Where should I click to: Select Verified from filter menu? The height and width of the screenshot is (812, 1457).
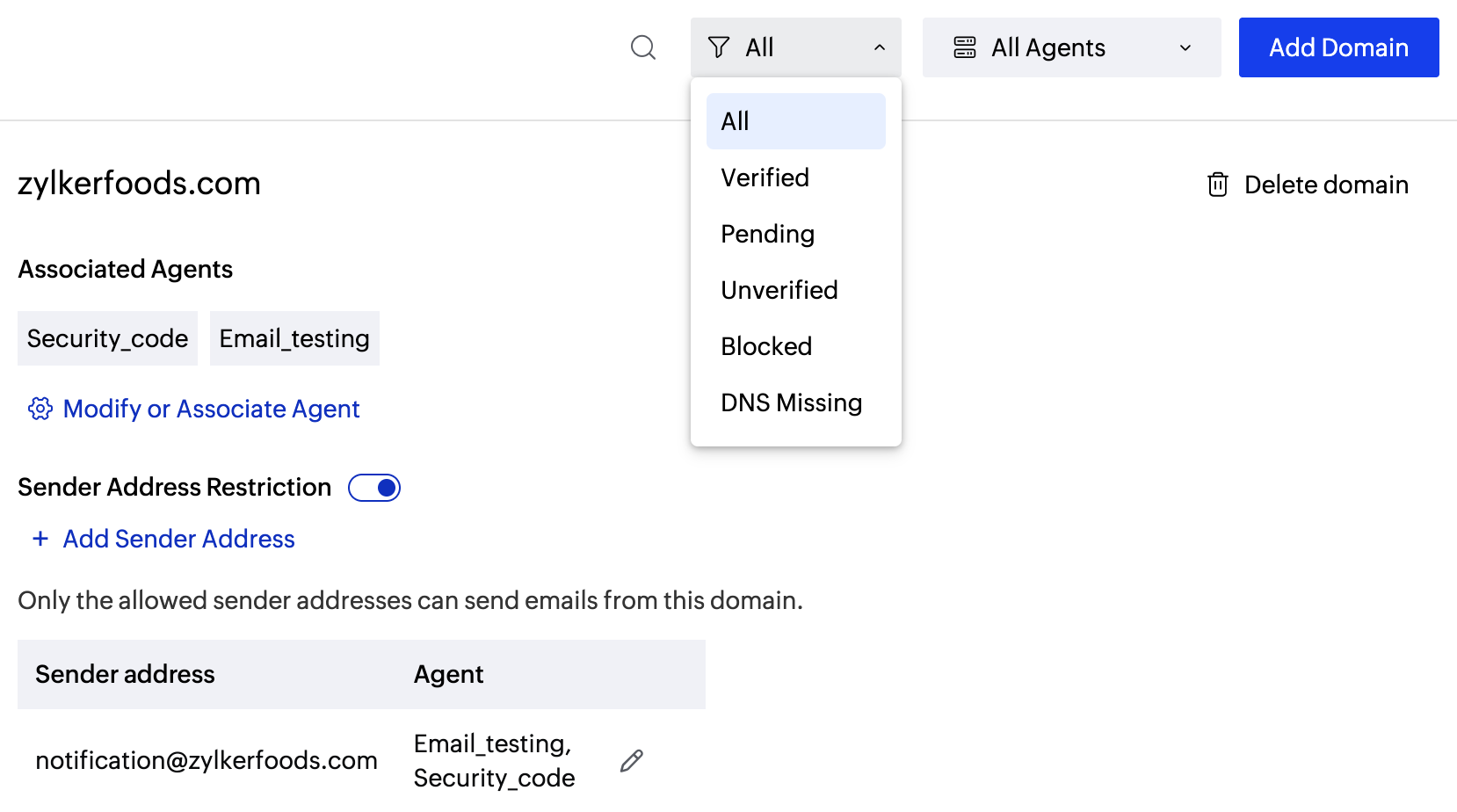coord(765,178)
